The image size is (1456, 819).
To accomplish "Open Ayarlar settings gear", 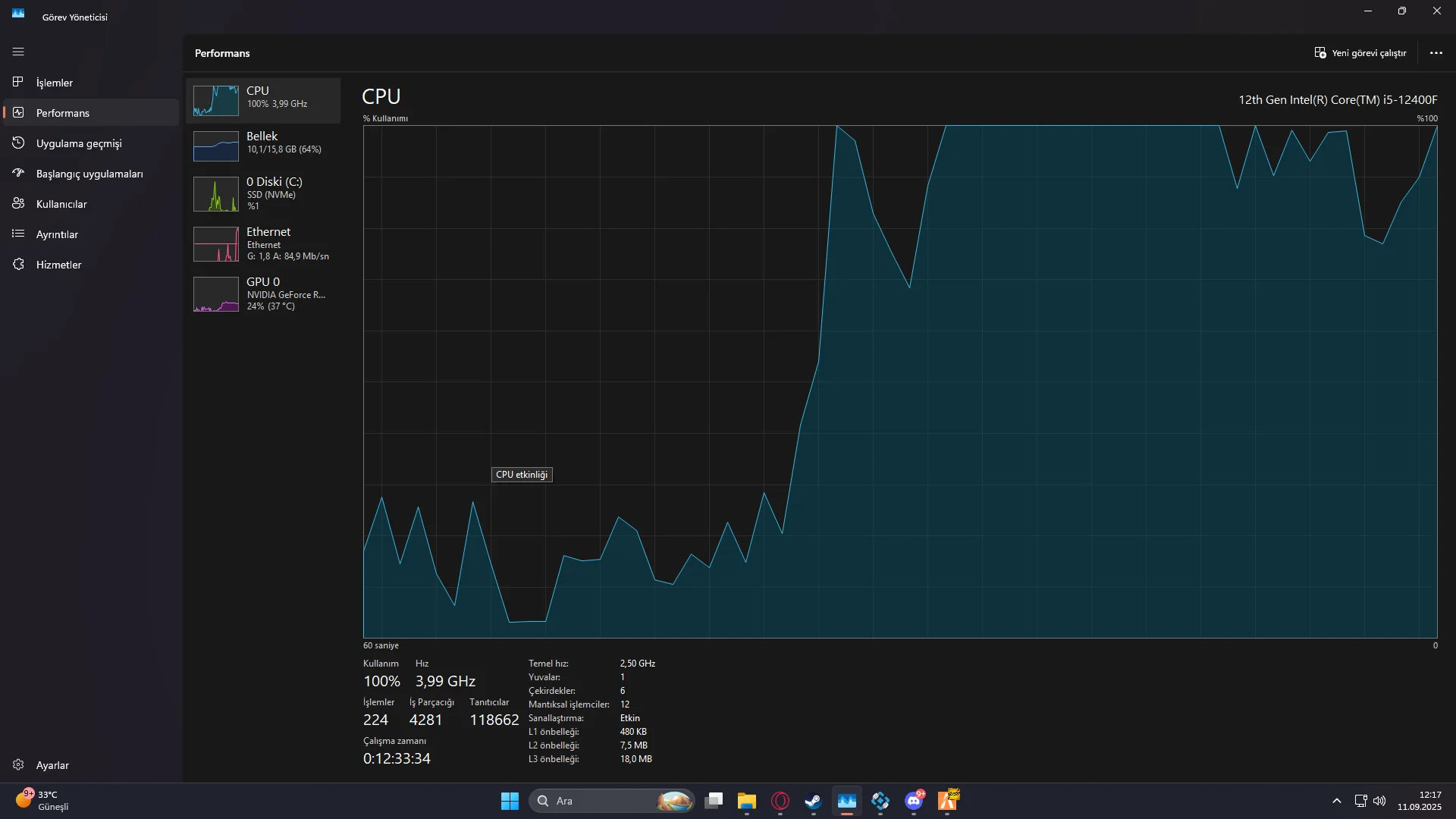I will [x=18, y=764].
